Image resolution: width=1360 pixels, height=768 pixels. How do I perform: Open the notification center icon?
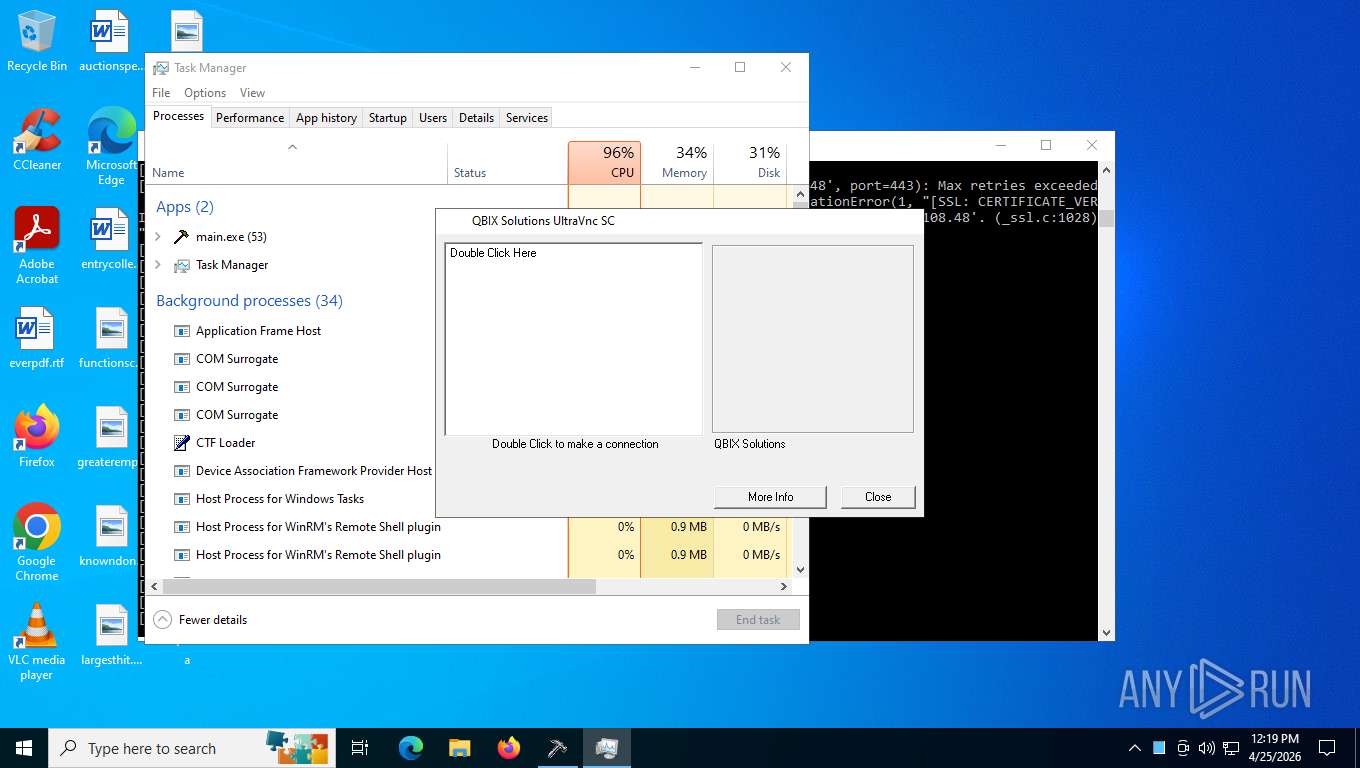pos(1327,748)
